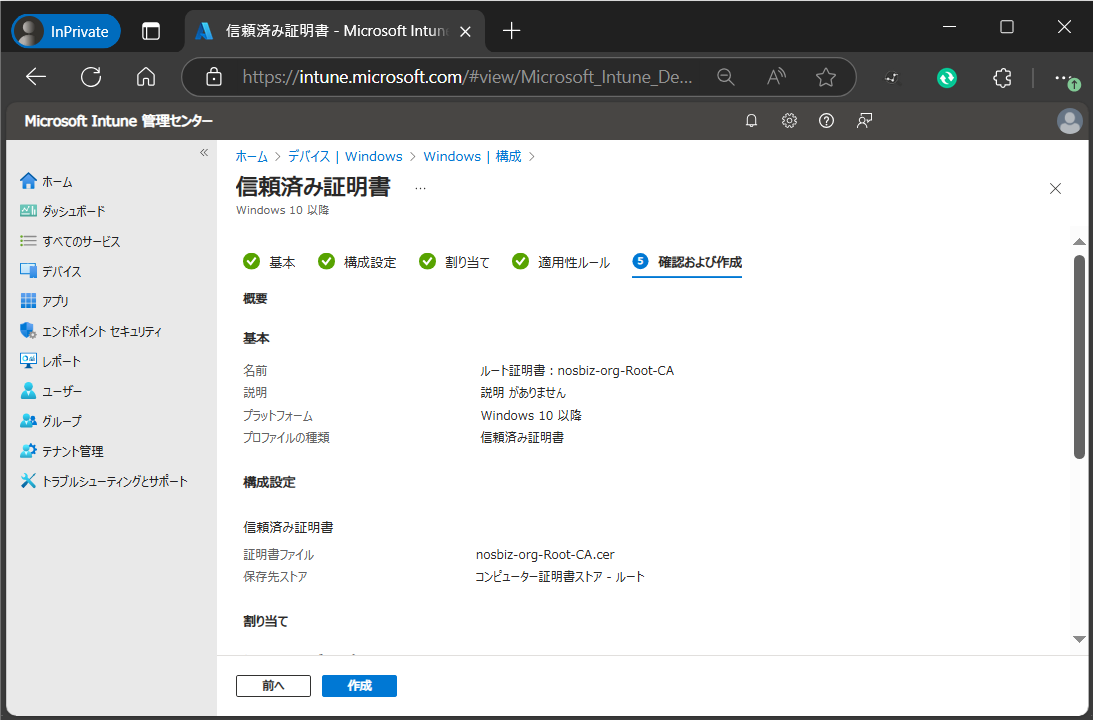Open the Intune settings gear icon

coord(789,121)
